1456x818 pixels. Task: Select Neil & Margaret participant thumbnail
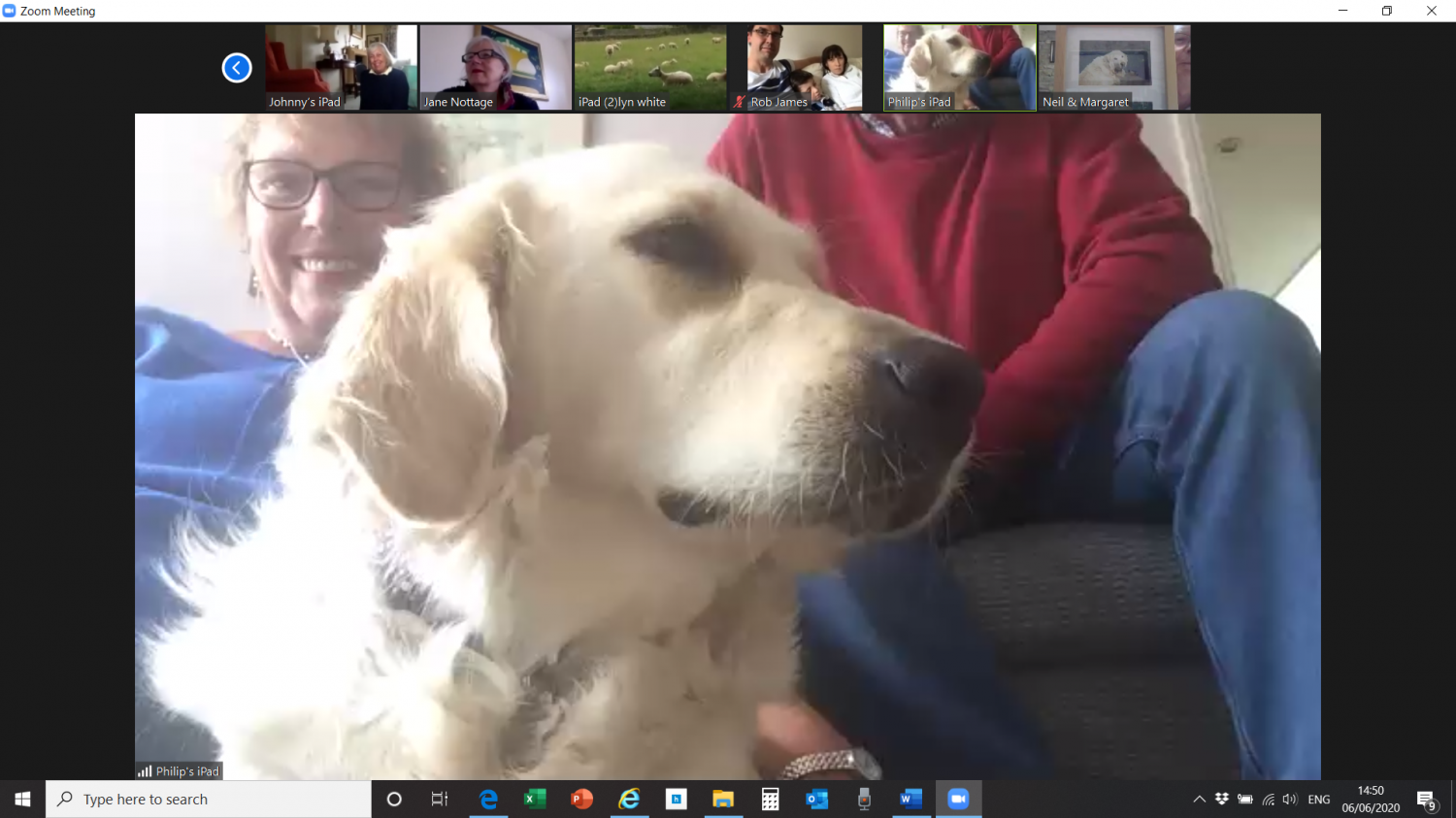pos(1114,67)
